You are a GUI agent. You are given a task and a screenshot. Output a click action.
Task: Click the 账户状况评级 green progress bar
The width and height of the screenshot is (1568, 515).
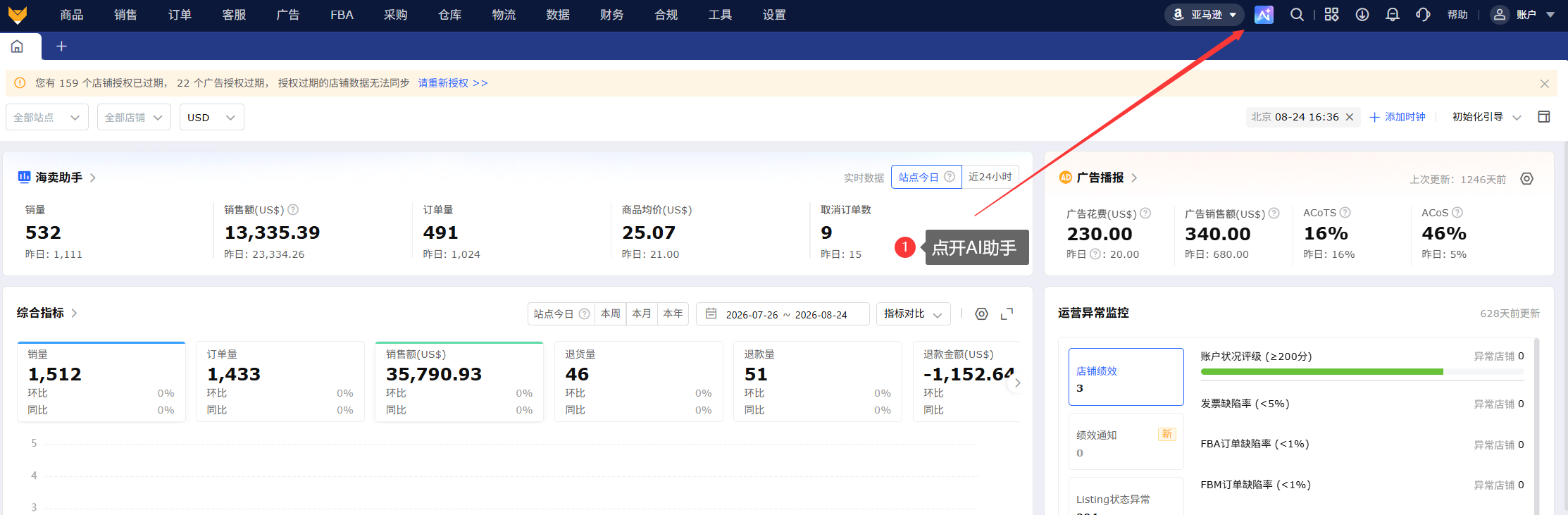click(x=1321, y=371)
